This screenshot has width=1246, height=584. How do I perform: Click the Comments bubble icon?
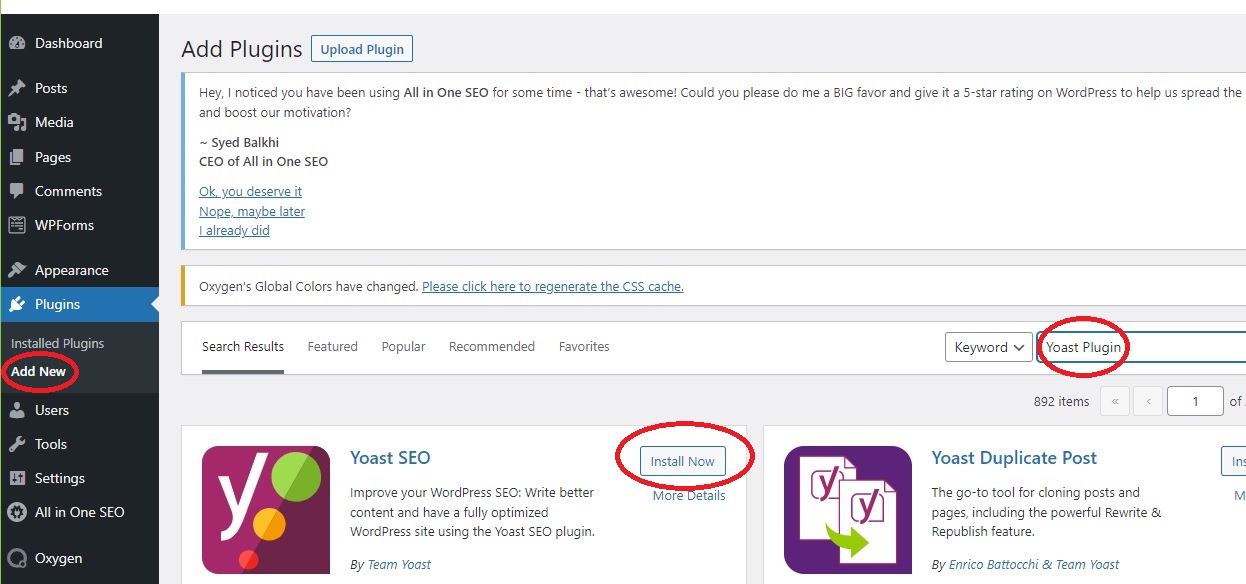click(x=17, y=191)
